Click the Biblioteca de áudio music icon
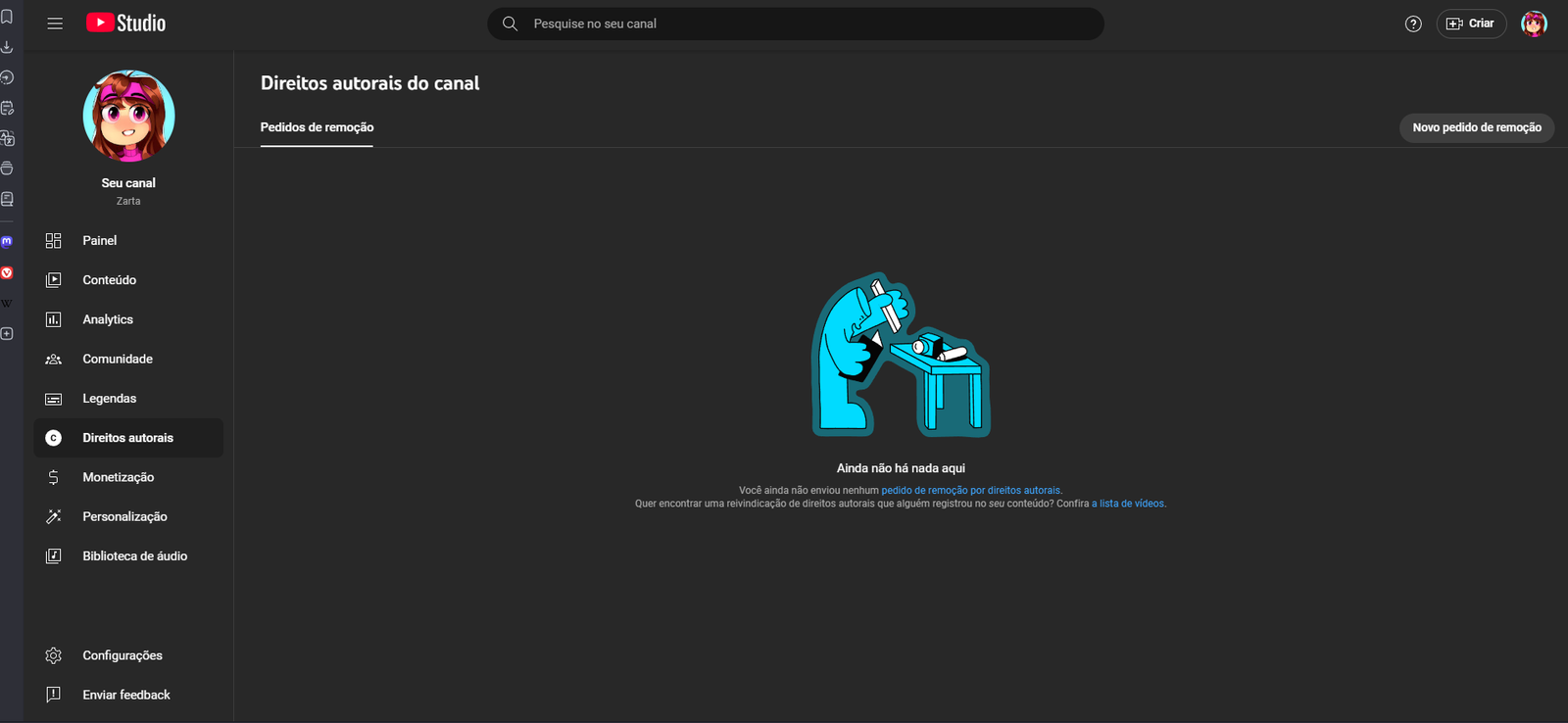Viewport: 1568px width, 723px height. 54,556
